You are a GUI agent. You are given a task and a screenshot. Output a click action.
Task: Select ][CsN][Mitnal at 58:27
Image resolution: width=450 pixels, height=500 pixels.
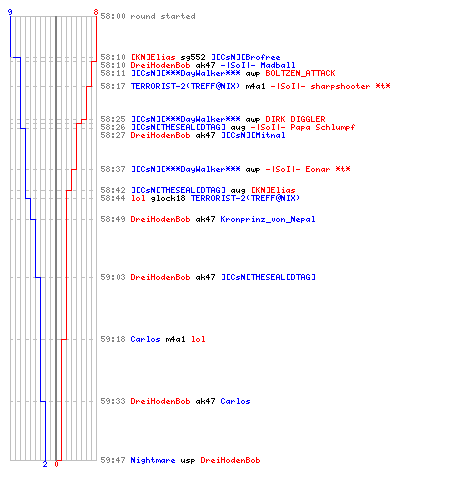pyautogui.click(x=253, y=135)
